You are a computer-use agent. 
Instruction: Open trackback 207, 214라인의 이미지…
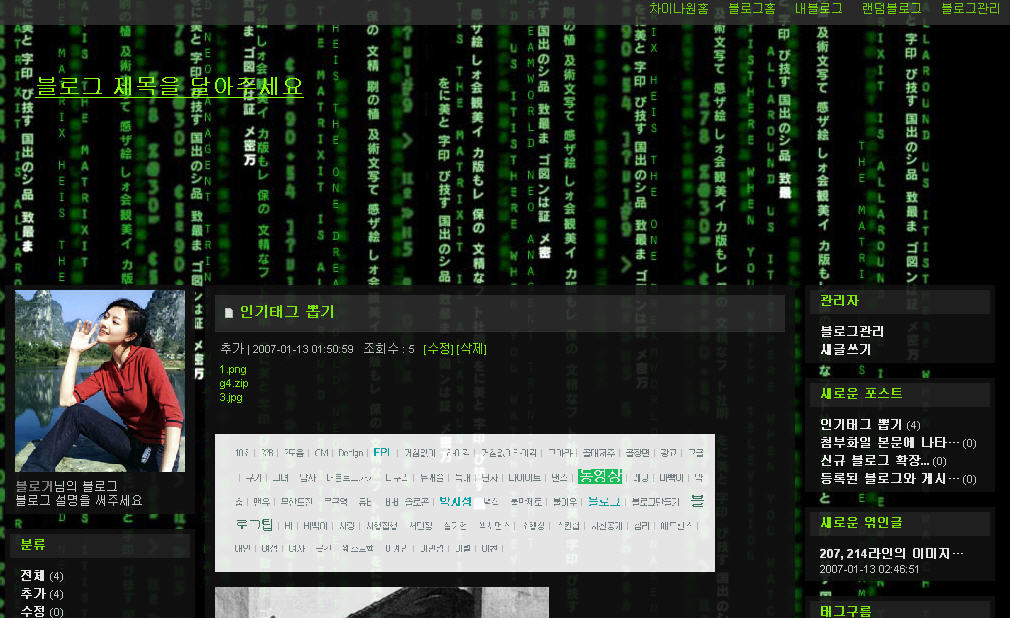[x=891, y=554]
